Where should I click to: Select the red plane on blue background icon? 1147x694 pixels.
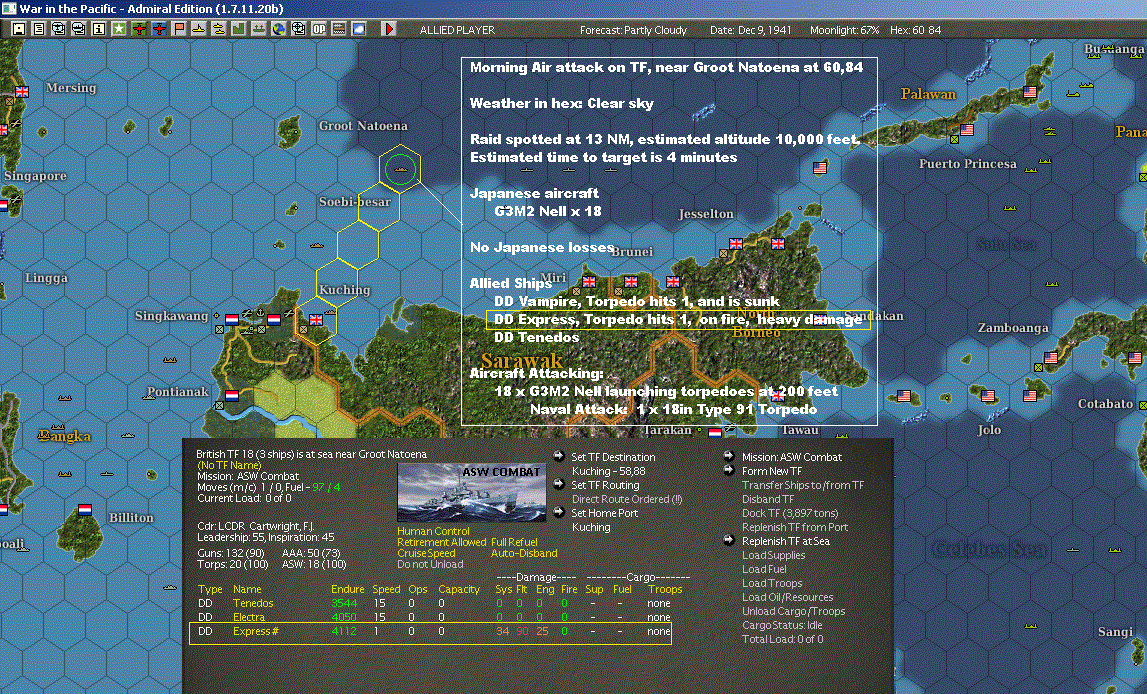pos(159,29)
